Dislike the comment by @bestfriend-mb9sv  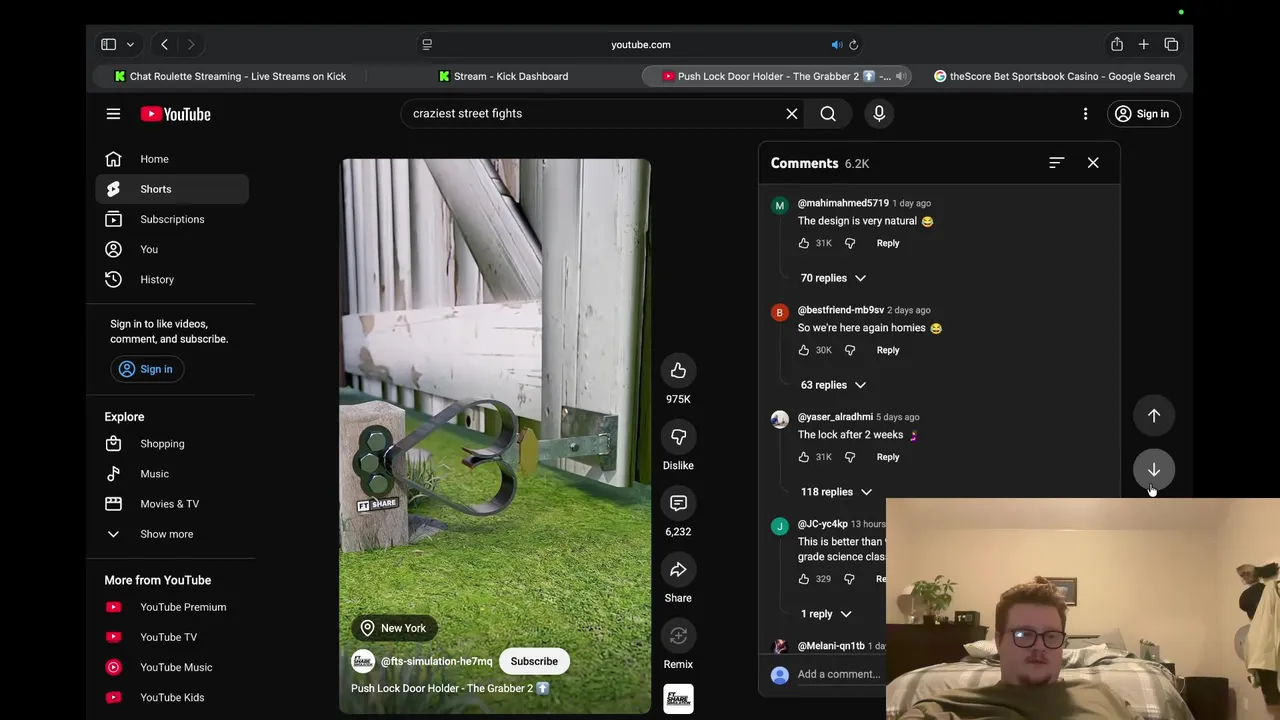850,350
